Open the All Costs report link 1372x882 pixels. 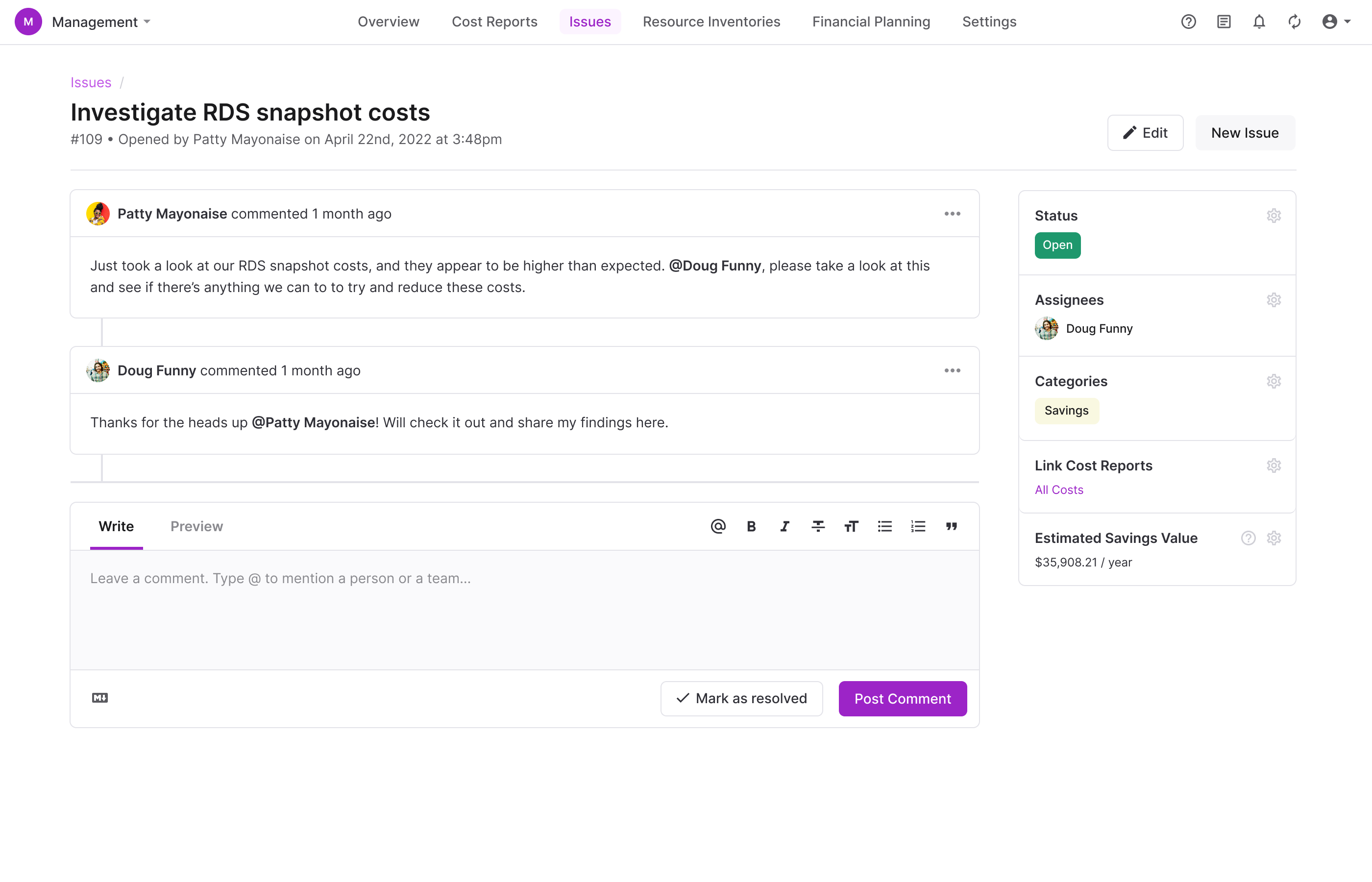tap(1059, 490)
